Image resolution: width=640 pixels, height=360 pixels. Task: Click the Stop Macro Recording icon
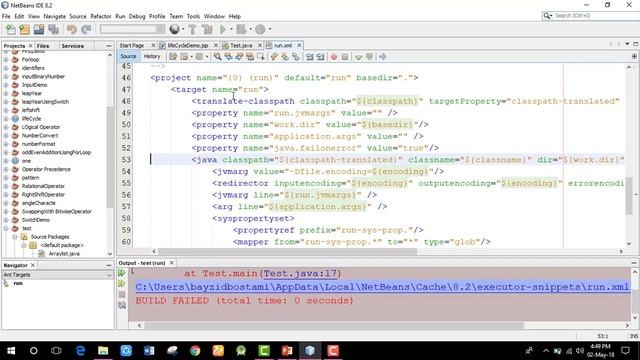tap(345, 57)
